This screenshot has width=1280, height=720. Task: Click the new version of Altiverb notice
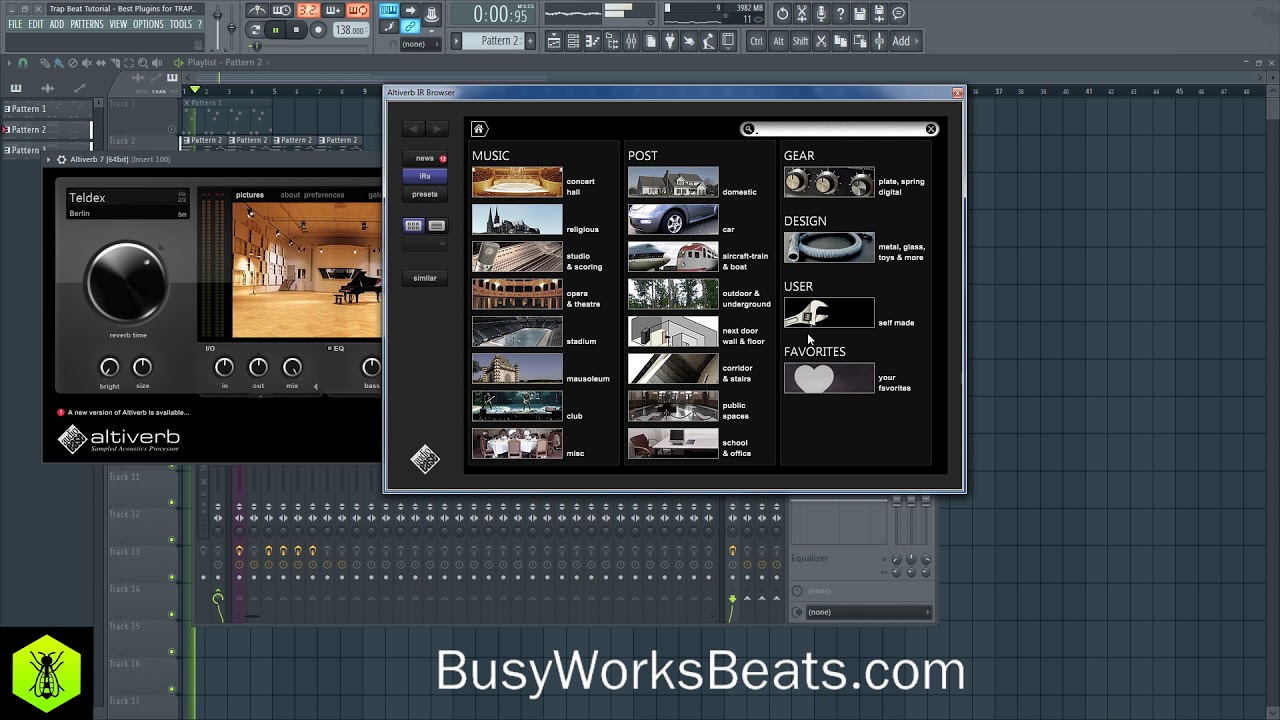coord(123,412)
